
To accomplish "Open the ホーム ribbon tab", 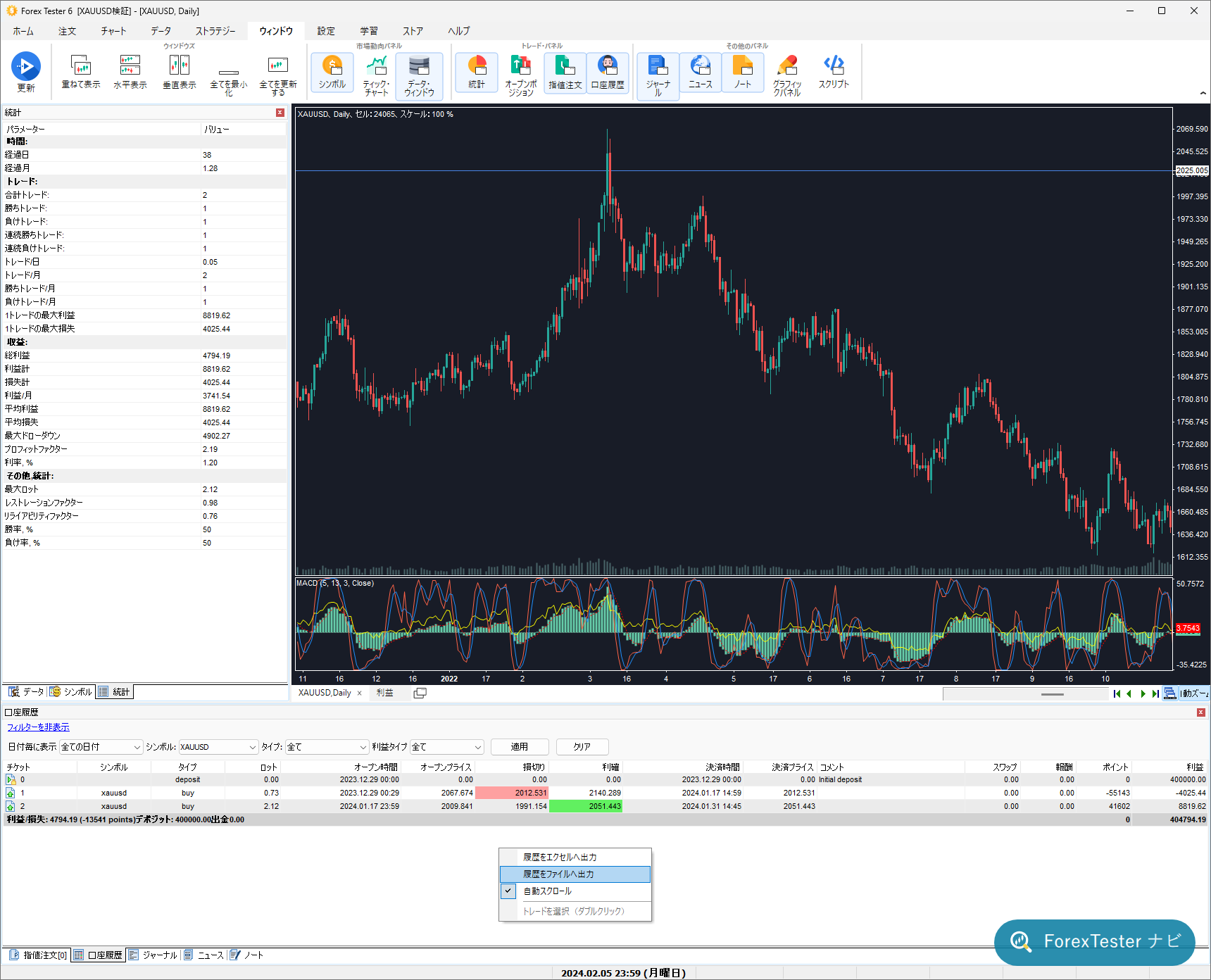I will click(23, 31).
